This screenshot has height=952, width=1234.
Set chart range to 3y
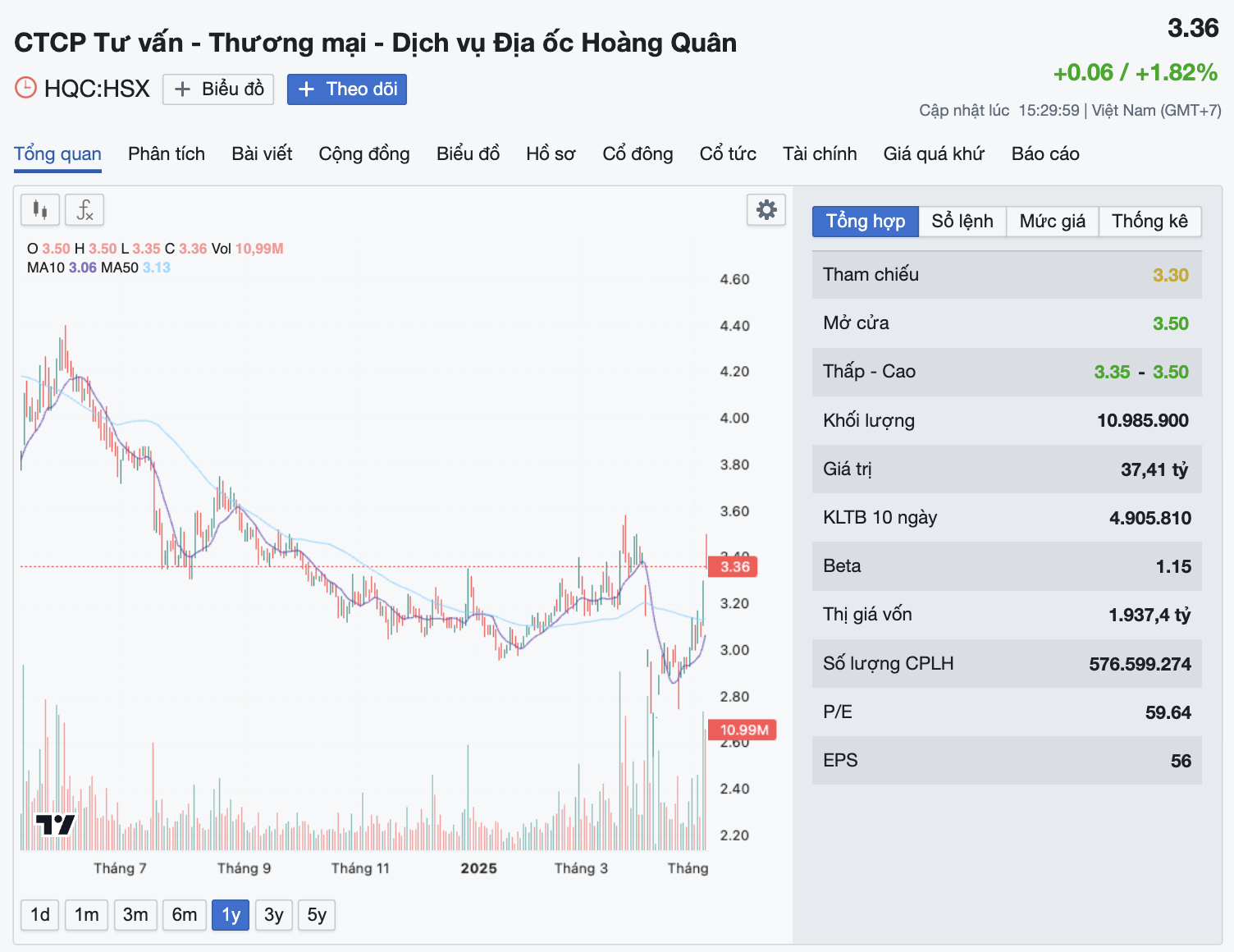[x=274, y=915]
